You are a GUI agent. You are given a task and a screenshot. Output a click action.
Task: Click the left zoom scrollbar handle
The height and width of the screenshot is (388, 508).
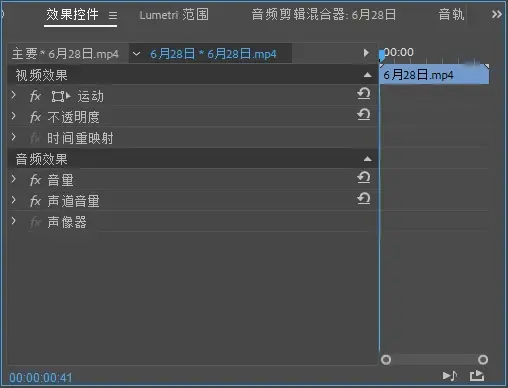386,360
